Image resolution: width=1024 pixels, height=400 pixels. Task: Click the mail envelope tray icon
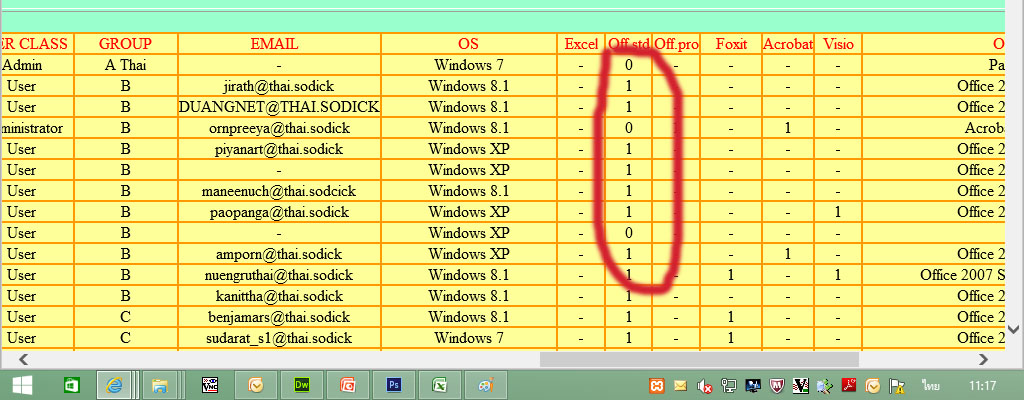coord(681,386)
